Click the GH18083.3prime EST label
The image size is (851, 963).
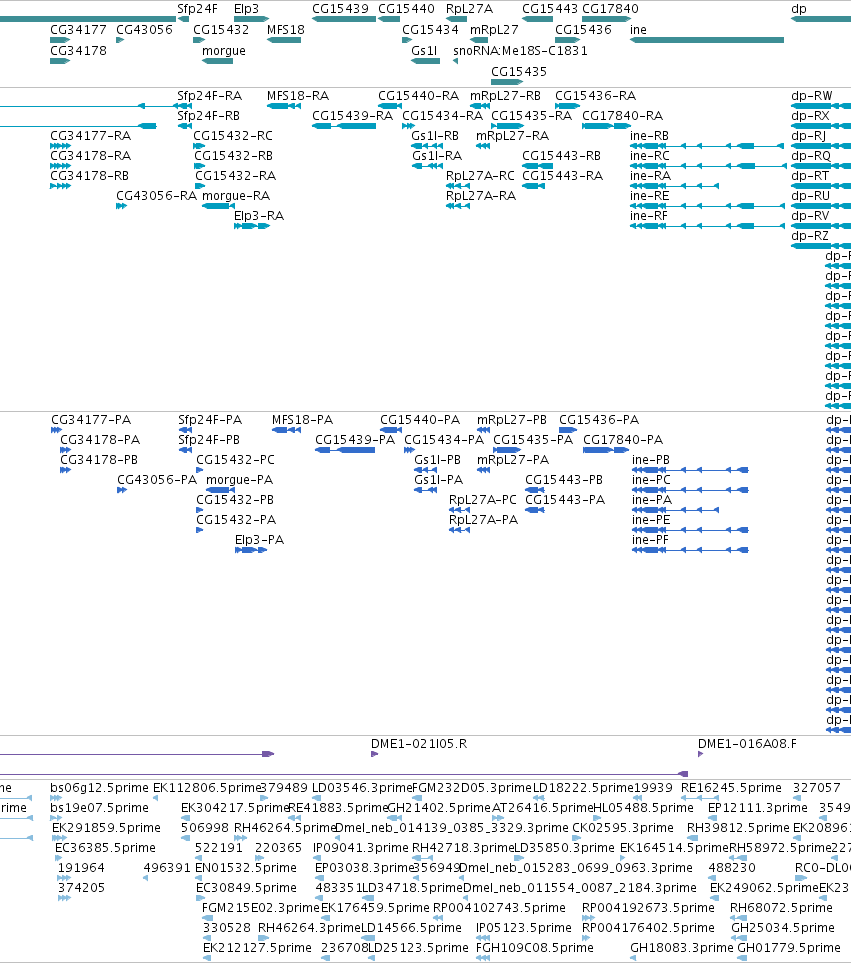(682, 948)
